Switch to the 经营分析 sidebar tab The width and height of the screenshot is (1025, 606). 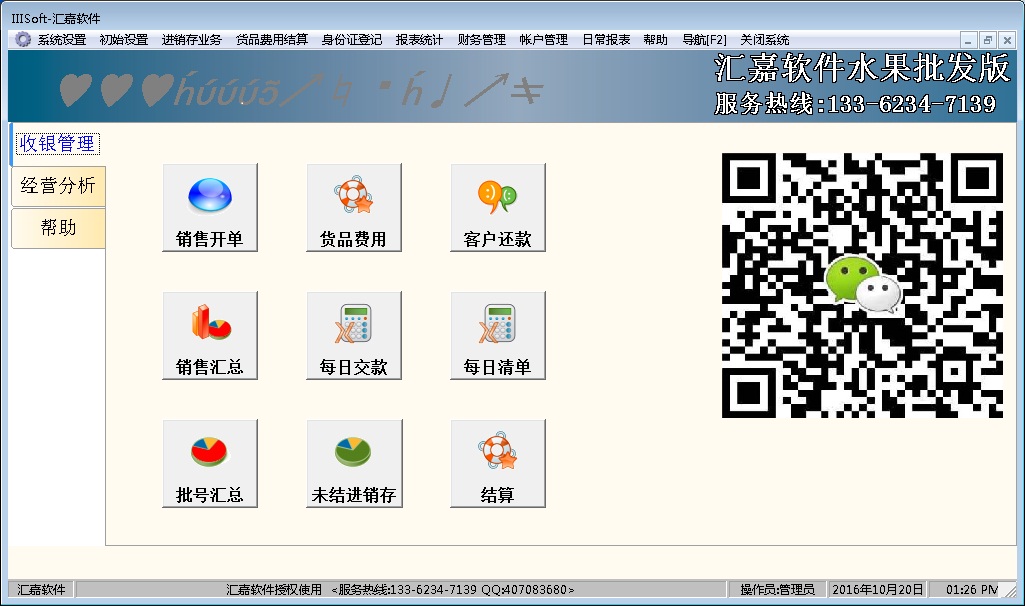[58, 186]
